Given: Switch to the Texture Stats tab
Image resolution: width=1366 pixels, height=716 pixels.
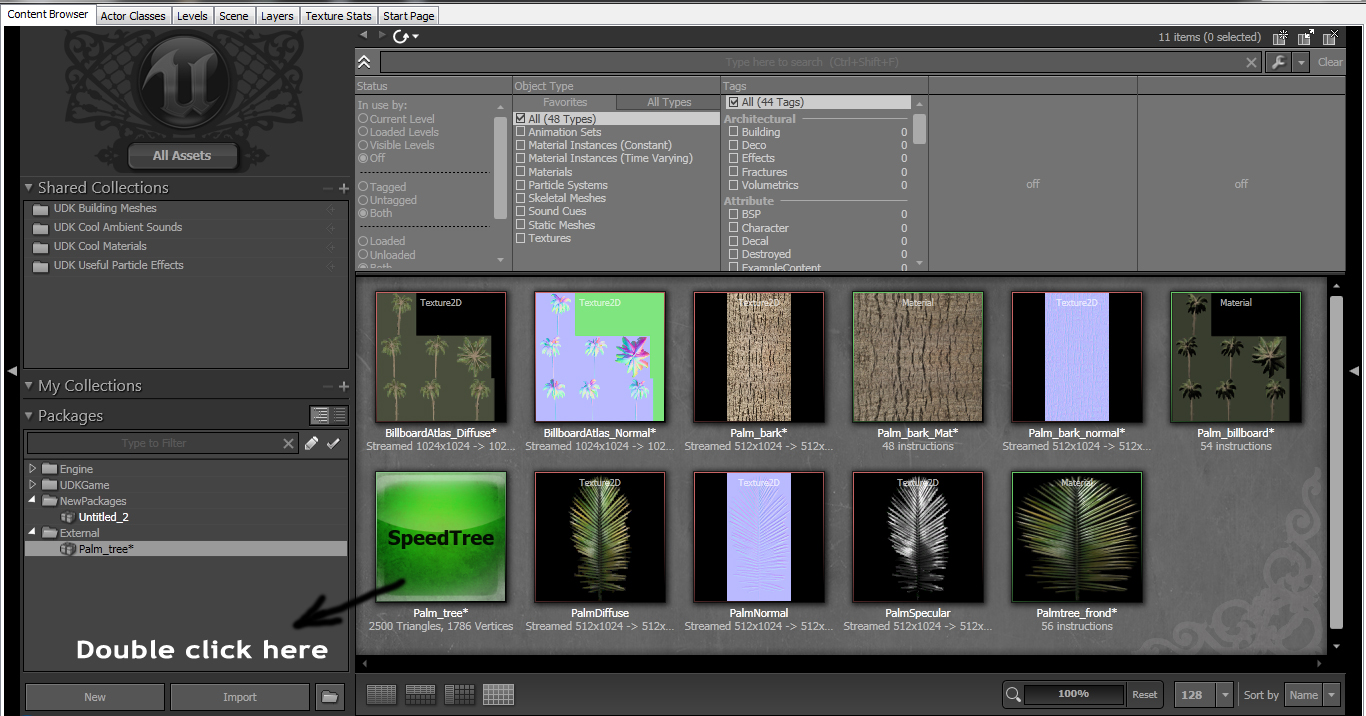Looking at the screenshot, I should (338, 16).
